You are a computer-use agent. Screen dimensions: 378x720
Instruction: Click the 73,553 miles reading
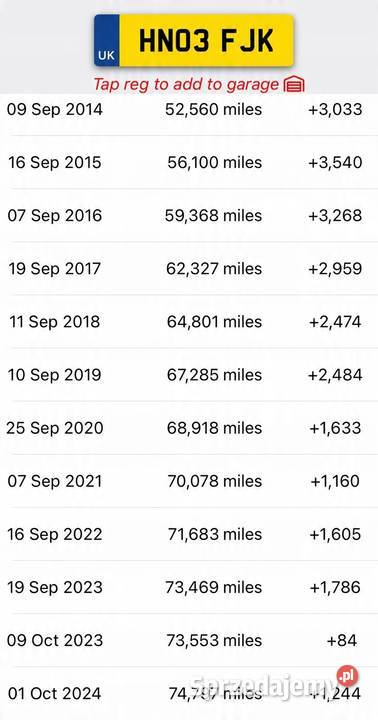214,640
